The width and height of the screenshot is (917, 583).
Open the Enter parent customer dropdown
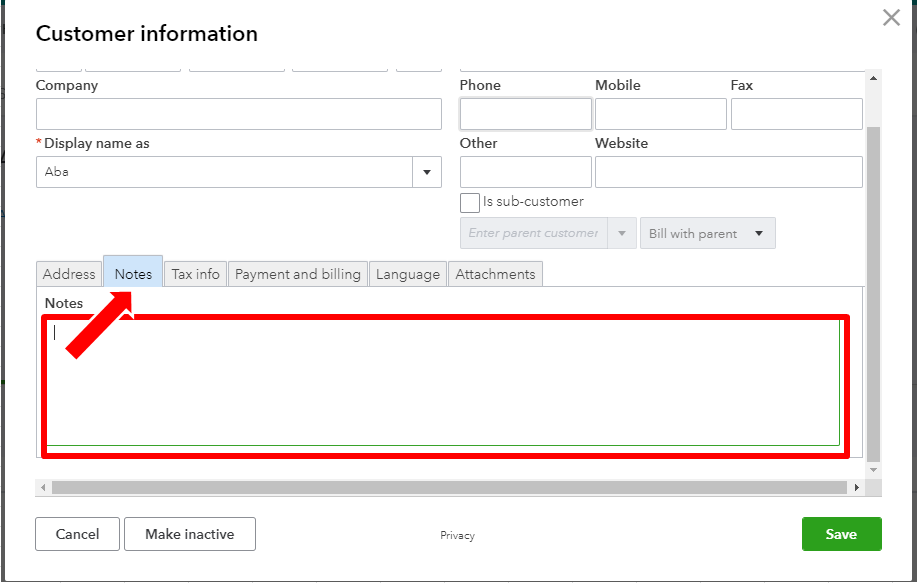(622, 234)
